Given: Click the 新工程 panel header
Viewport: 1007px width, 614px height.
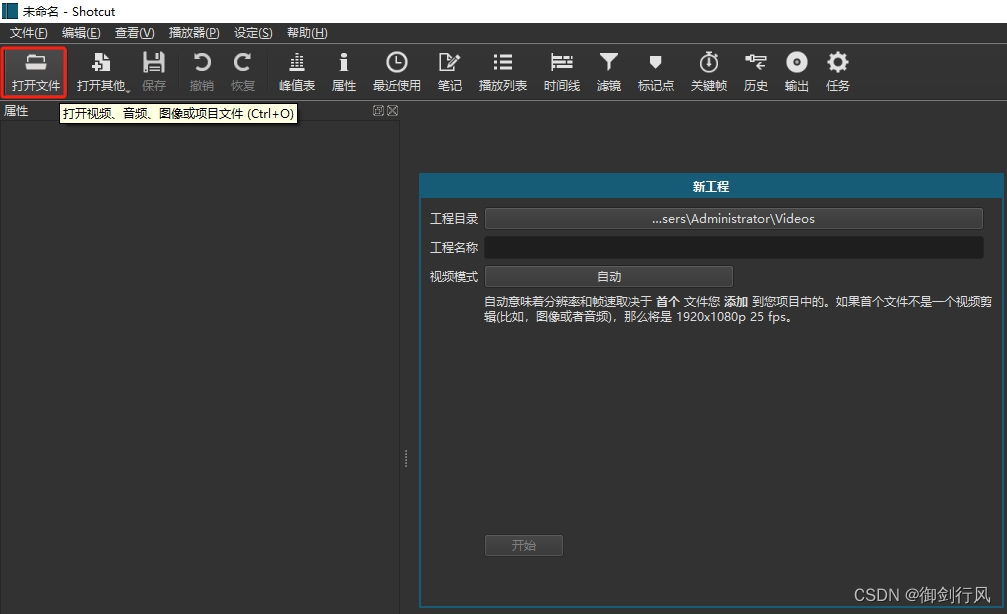Looking at the screenshot, I should pos(711,186).
